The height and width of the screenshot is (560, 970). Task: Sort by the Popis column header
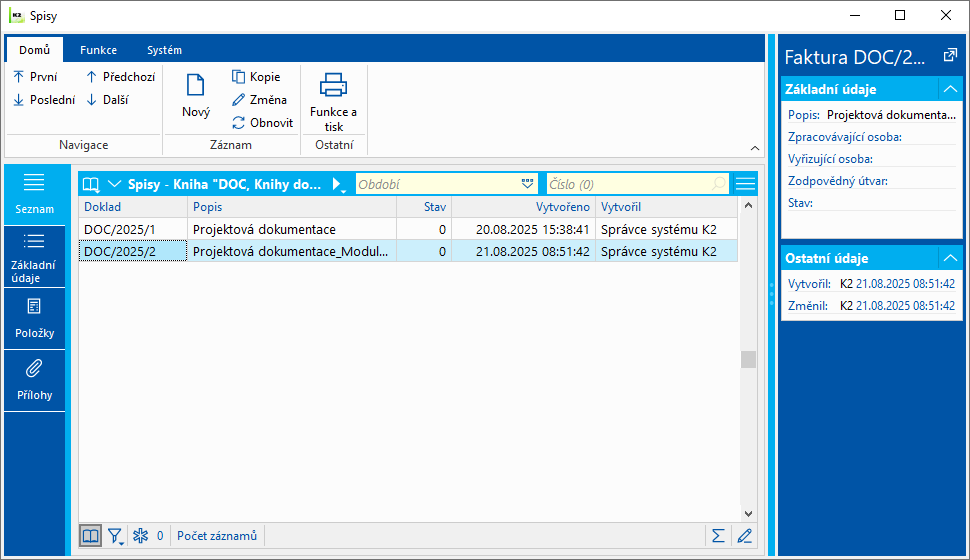pyautogui.click(x=292, y=207)
